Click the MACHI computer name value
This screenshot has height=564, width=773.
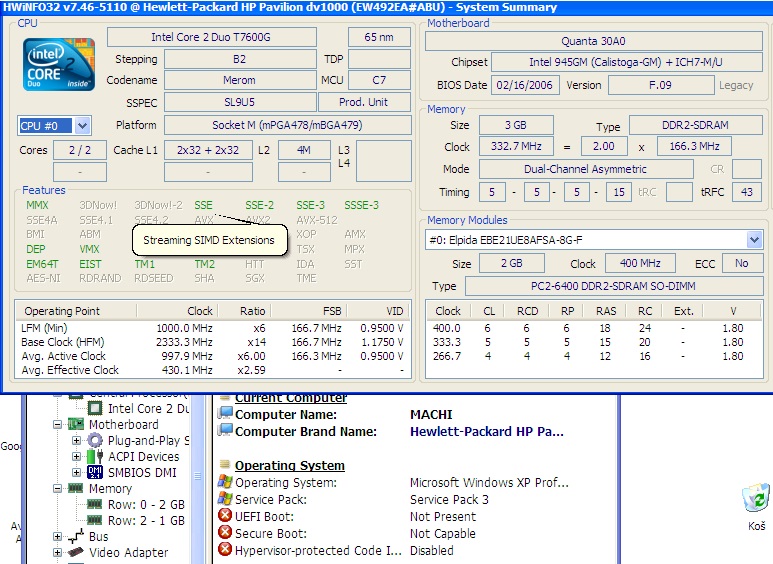431,415
